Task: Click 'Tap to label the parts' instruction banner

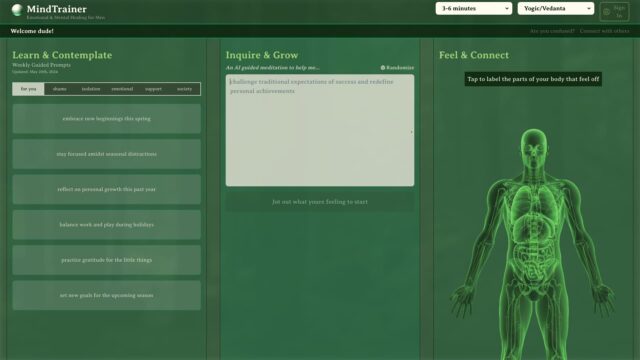Action: [533, 79]
